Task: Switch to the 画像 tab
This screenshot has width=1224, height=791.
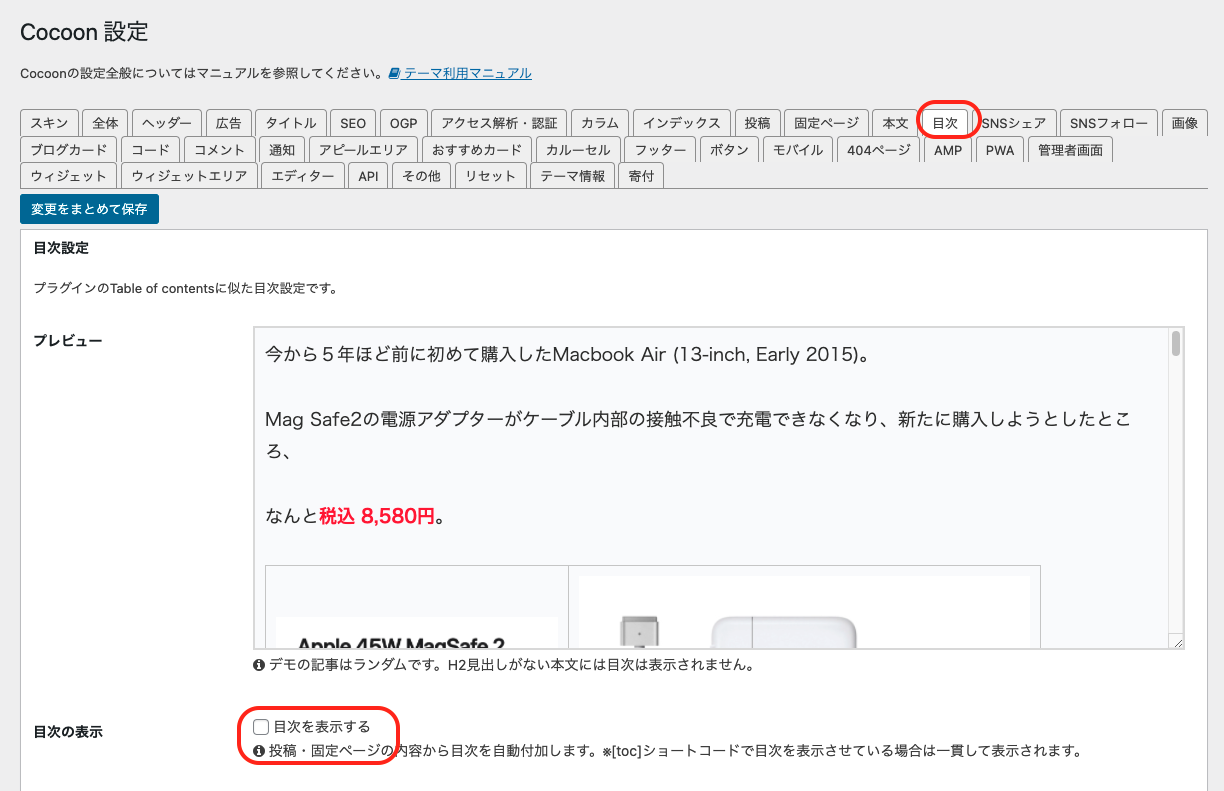Action: [x=1185, y=123]
